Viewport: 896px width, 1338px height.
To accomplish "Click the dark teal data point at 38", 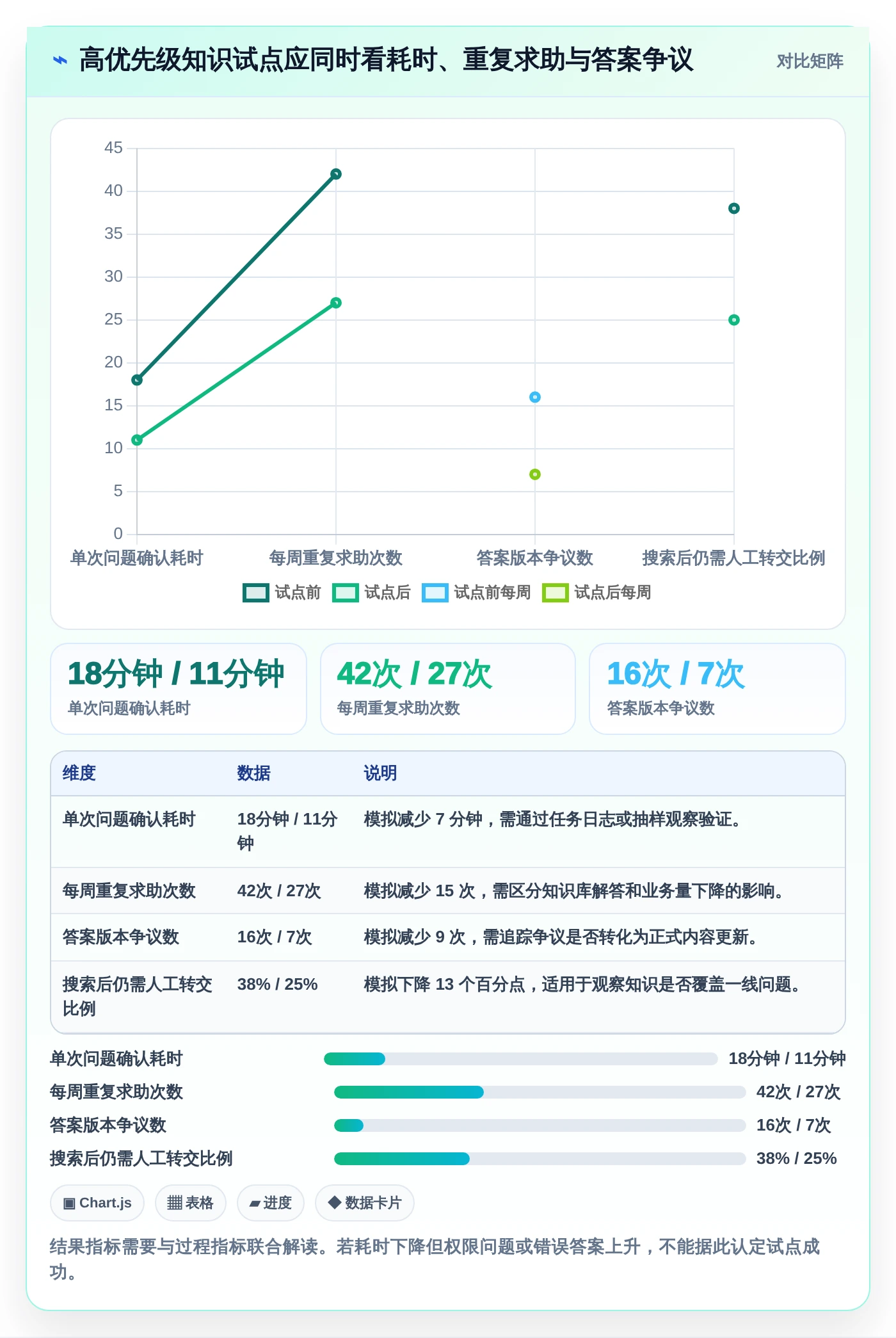I will [734, 208].
